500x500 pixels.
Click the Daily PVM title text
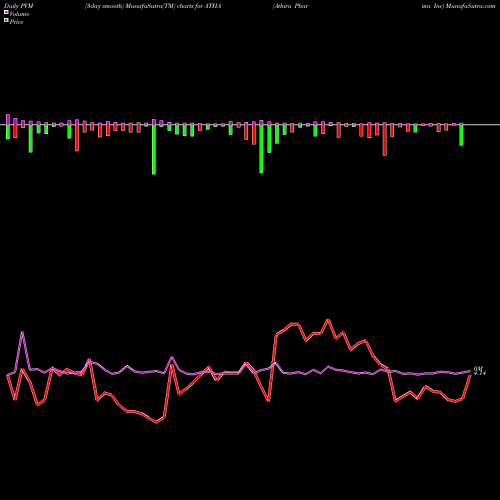click(19, 6)
